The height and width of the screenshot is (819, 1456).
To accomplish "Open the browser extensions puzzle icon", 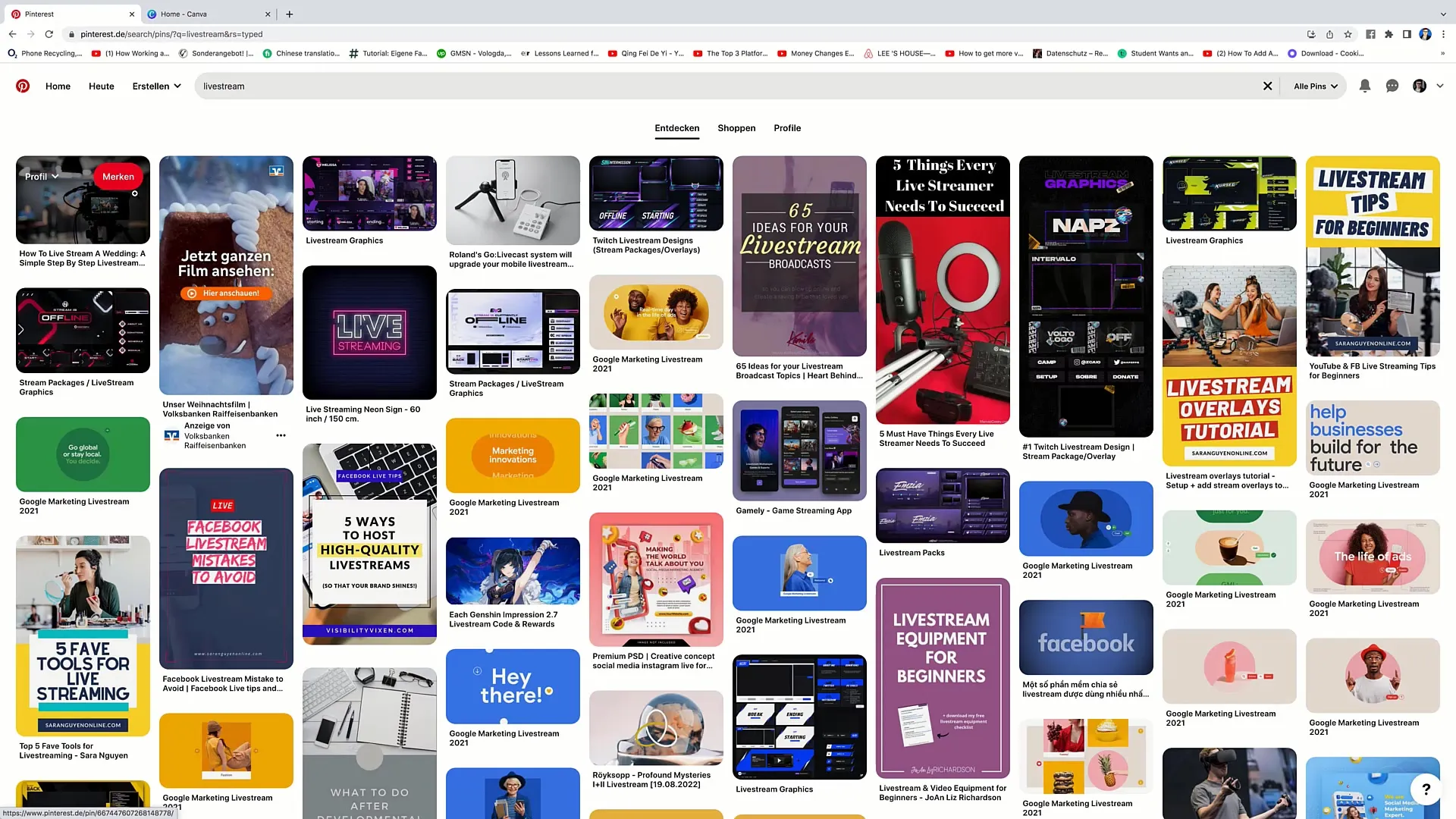I will (x=1389, y=33).
